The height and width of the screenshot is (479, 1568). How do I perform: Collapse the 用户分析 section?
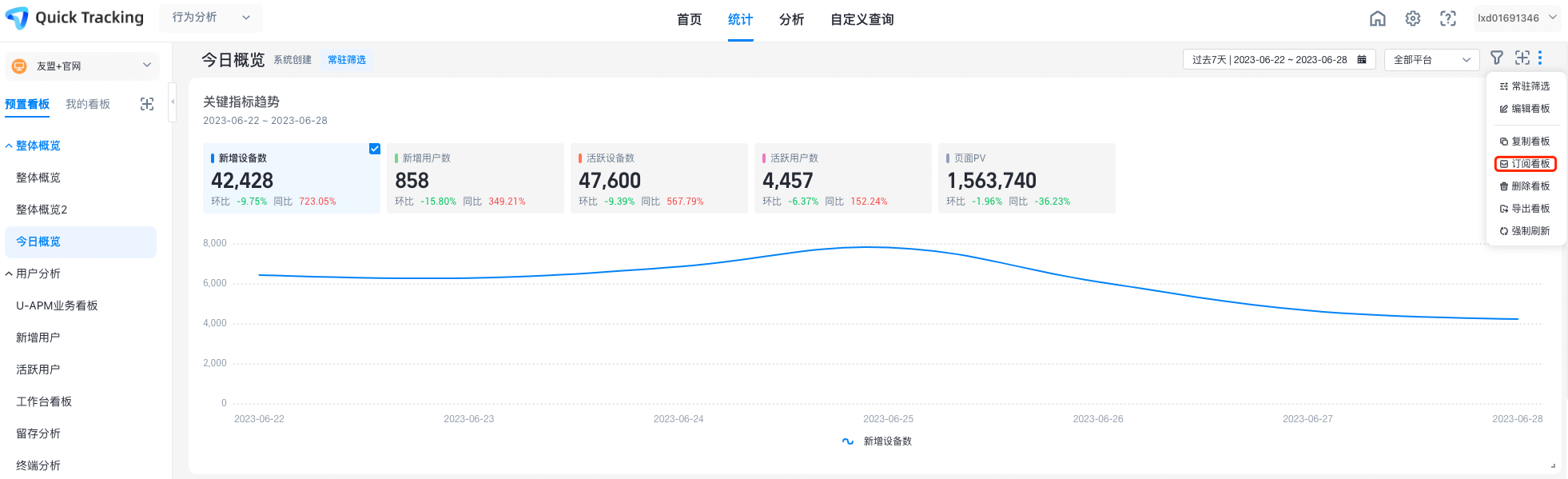[x=33, y=273]
